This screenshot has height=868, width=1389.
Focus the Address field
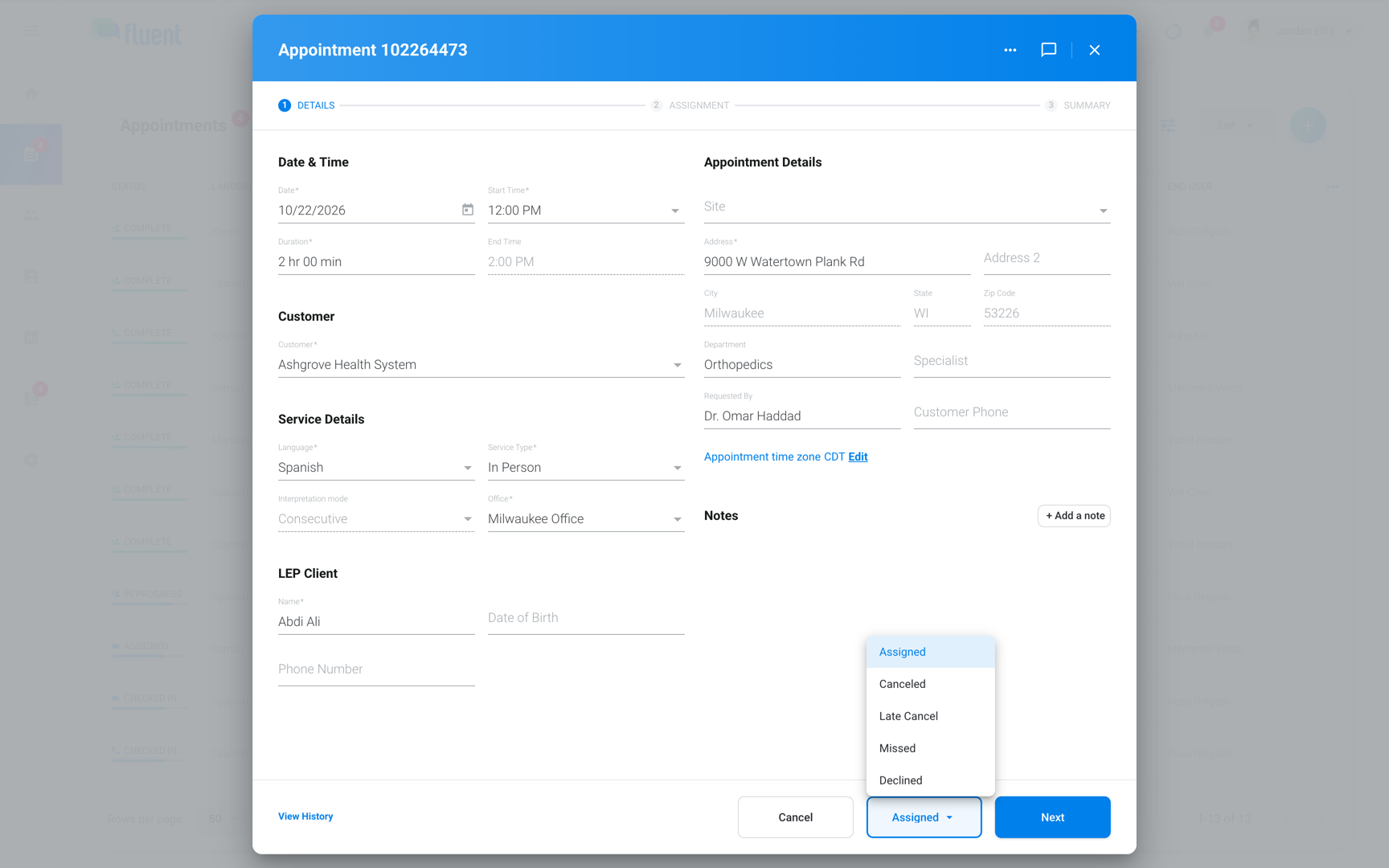(x=838, y=262)
